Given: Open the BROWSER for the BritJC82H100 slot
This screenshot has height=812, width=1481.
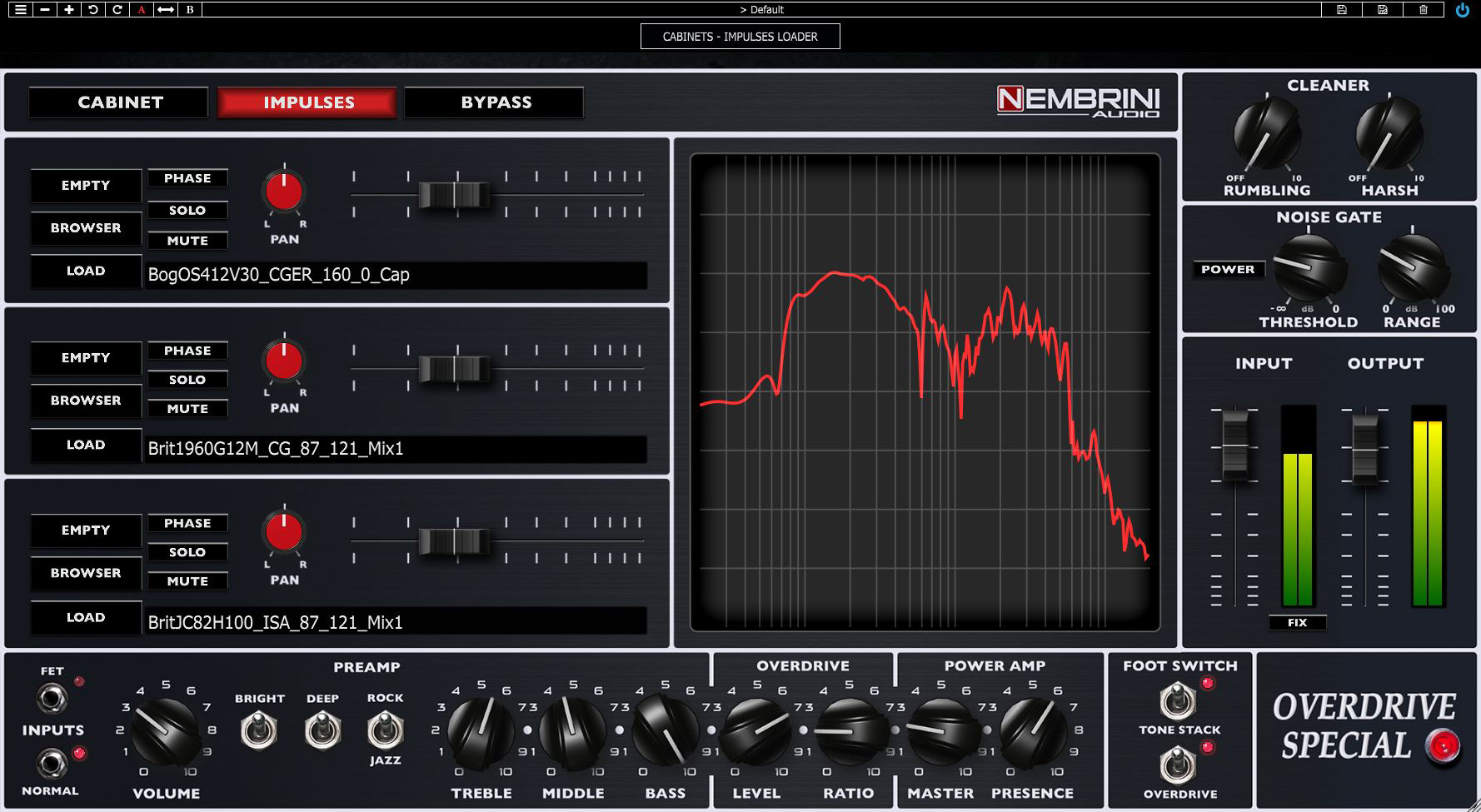Looking at the screenshot, I should point(85,573).
